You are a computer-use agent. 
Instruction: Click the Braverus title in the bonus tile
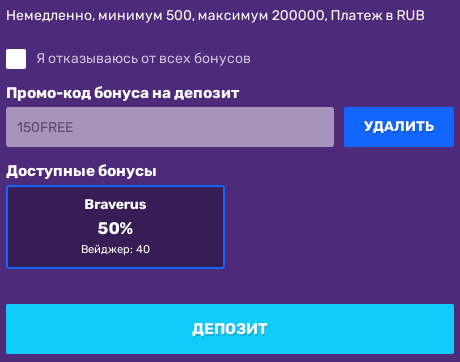pos(115,204)
